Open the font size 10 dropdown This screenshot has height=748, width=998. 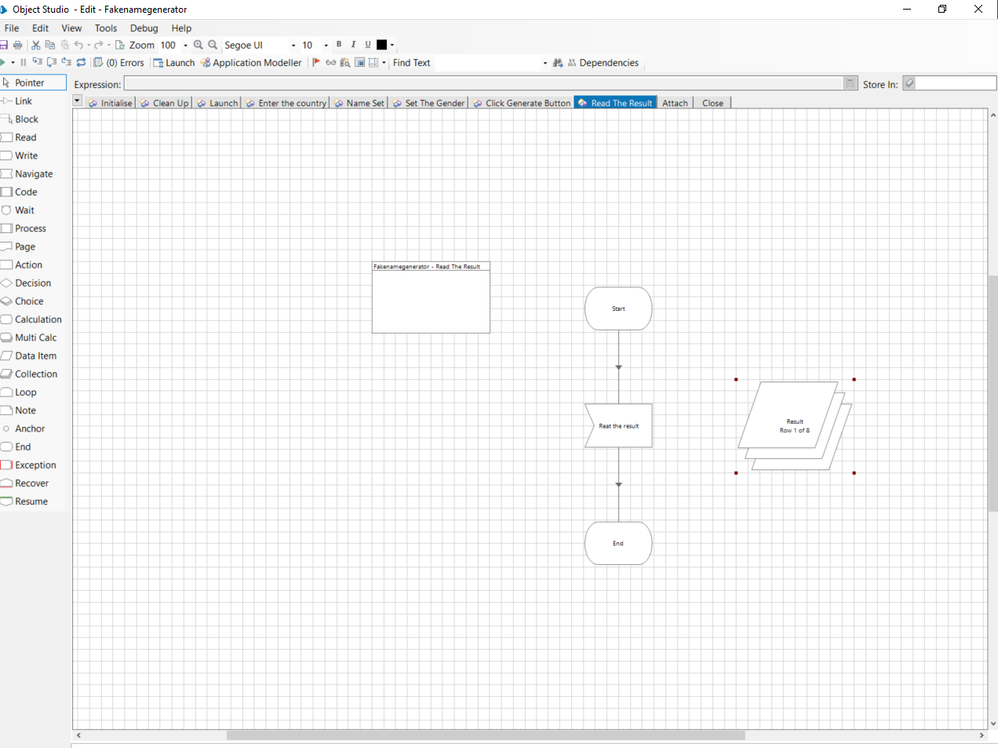(x=326, y=45)
